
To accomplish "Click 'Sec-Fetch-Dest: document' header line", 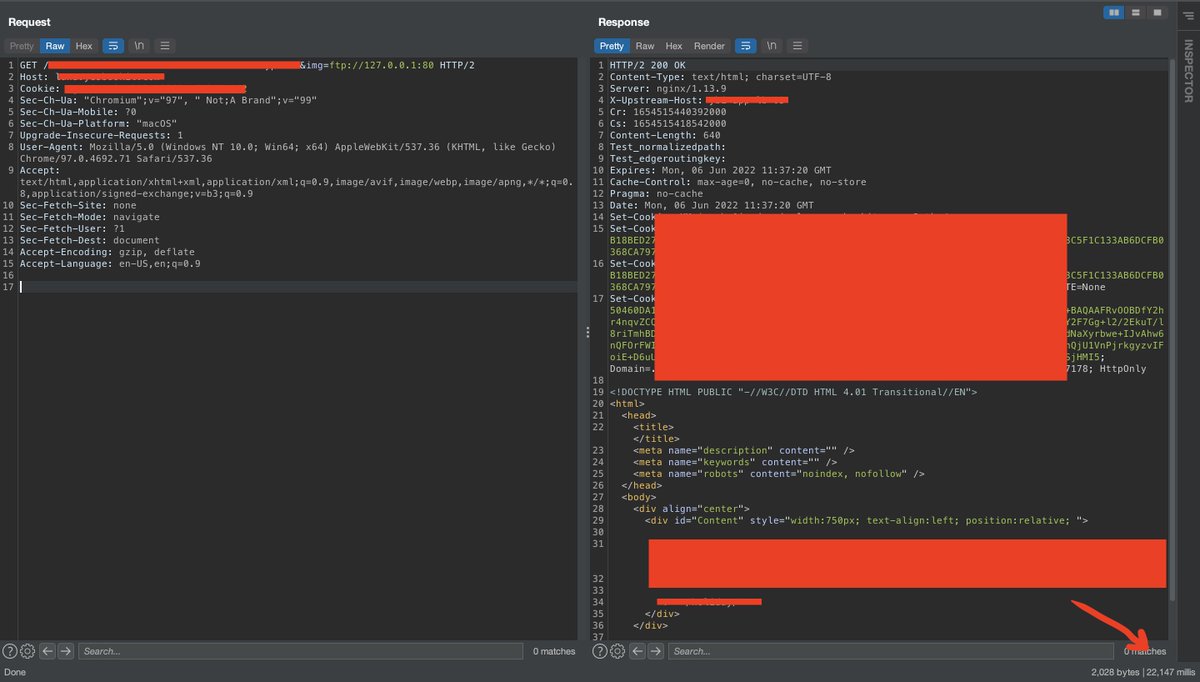I will point(89,240).
